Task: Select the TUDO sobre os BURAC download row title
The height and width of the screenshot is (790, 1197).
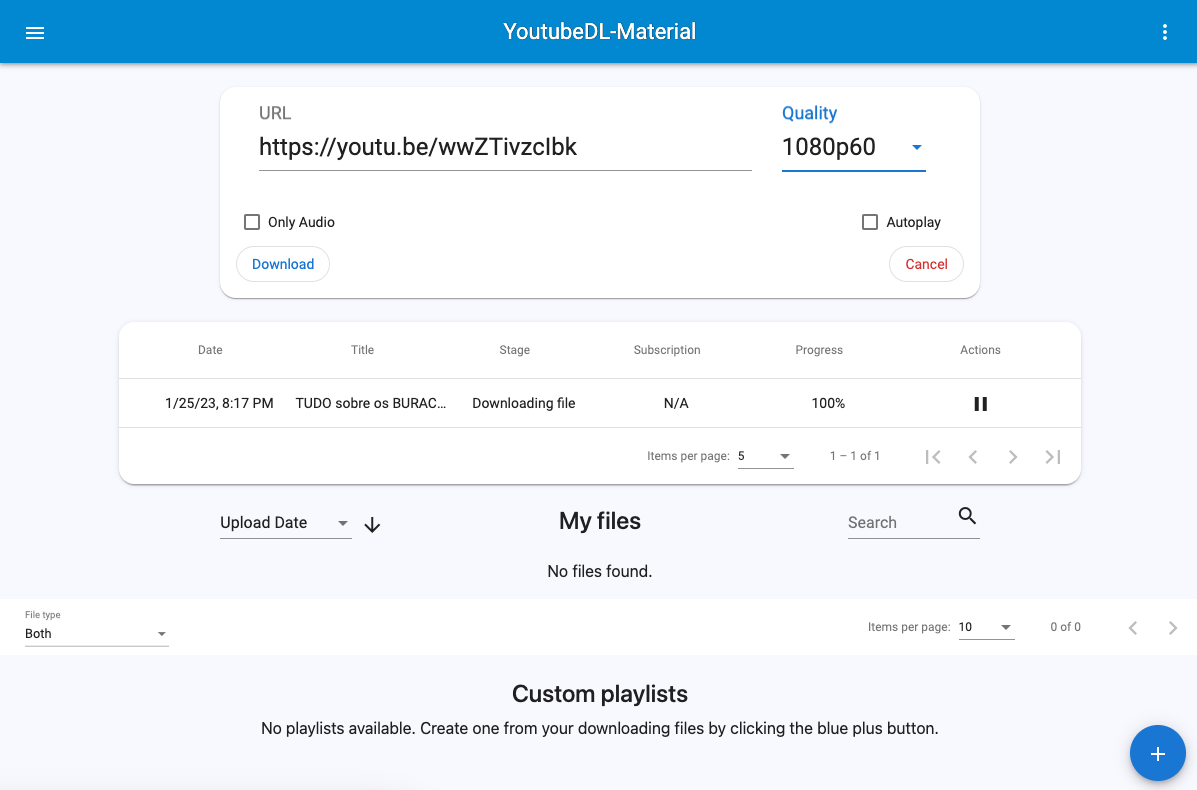Action: (x=370, y=403)
